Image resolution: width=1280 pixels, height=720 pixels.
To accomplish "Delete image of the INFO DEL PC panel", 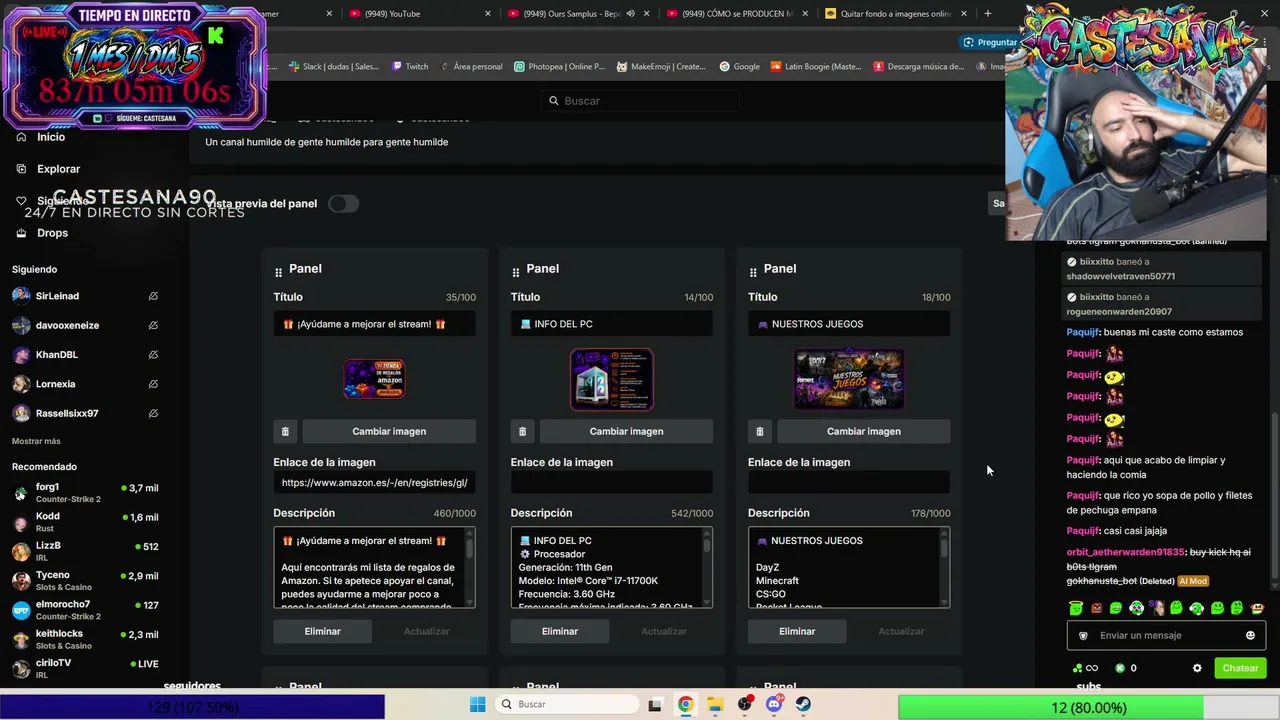I will [x=522, y=431].
